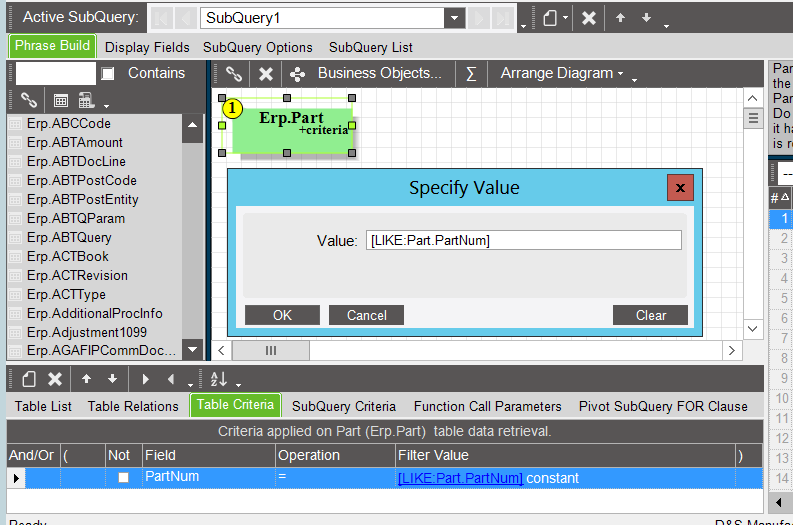This screenshot has width=793, height=525.
Task: Open the SubQuery1 dropdown arrow
Action: pyautogui.click(x=454, y=18)
